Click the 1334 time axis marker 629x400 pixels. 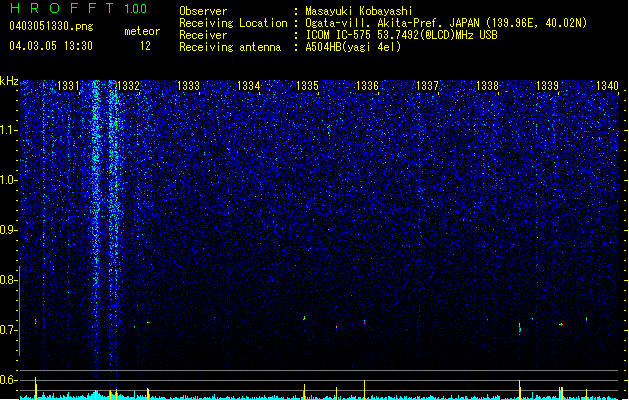tap(248, 85)
